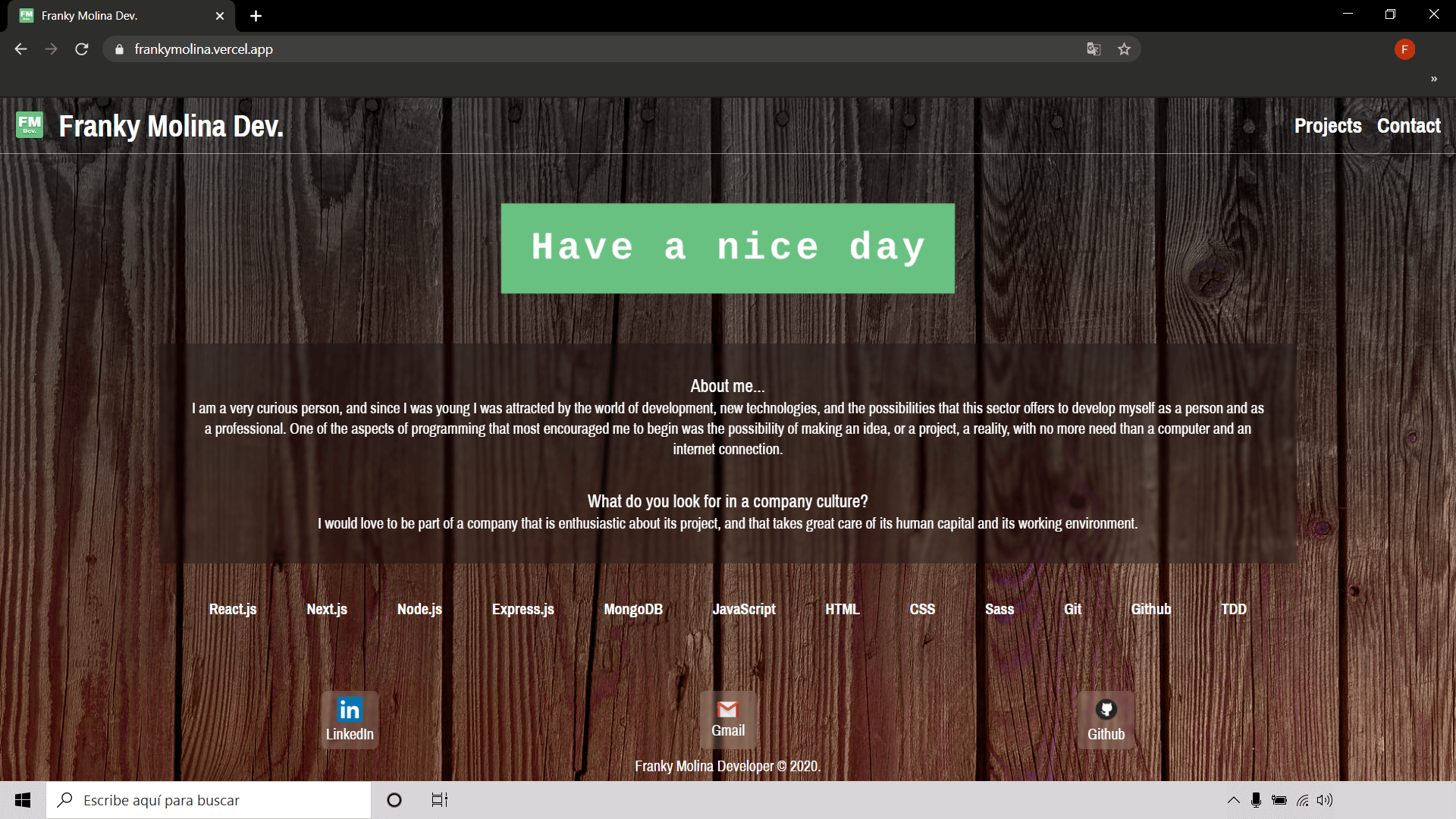Screen dimensions: 1456x819
Task: Open the Github octocat icon link
Action: (x=1106, y=720)
